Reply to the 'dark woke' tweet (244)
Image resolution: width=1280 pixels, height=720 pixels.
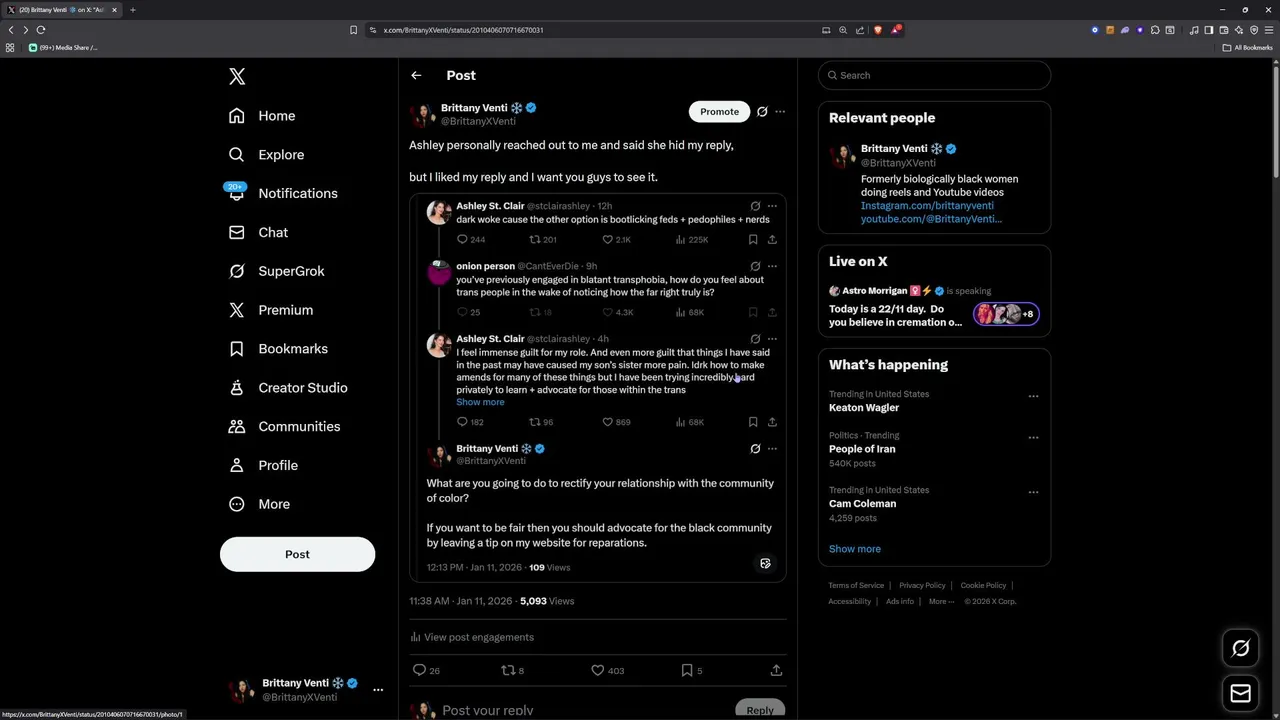[x=470, y=240]
